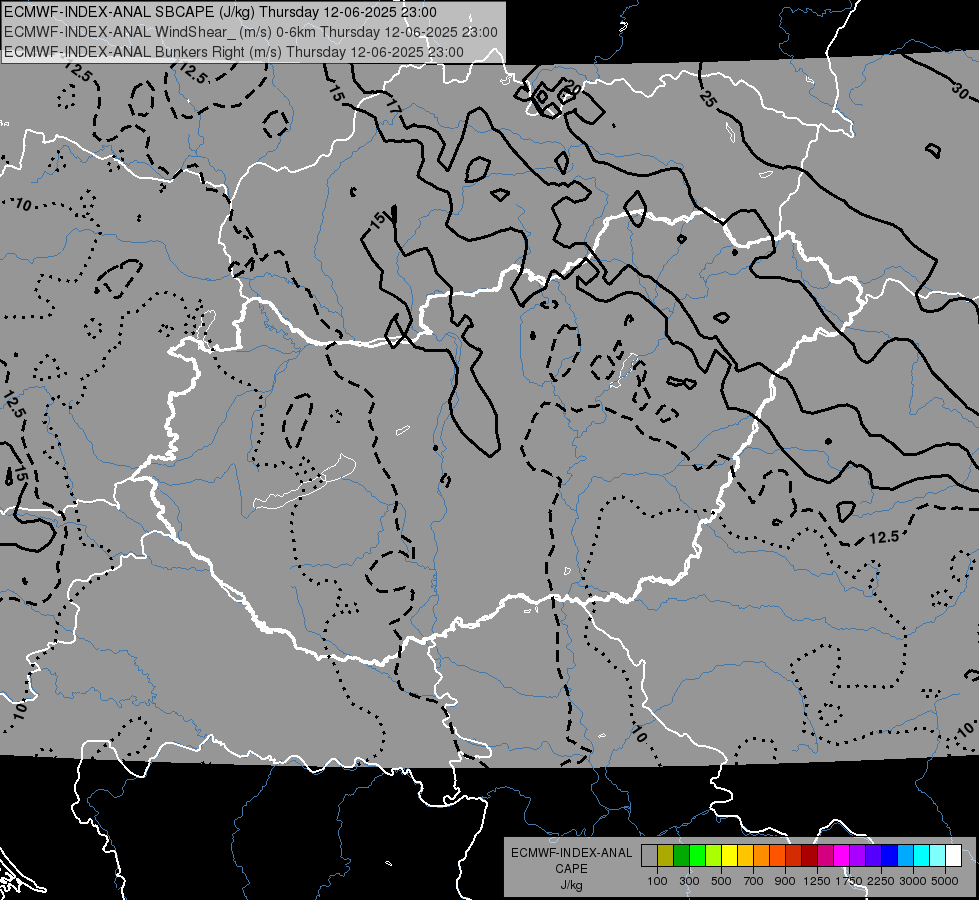
Task: Click the contour label 30
Action: coord(962,91)
